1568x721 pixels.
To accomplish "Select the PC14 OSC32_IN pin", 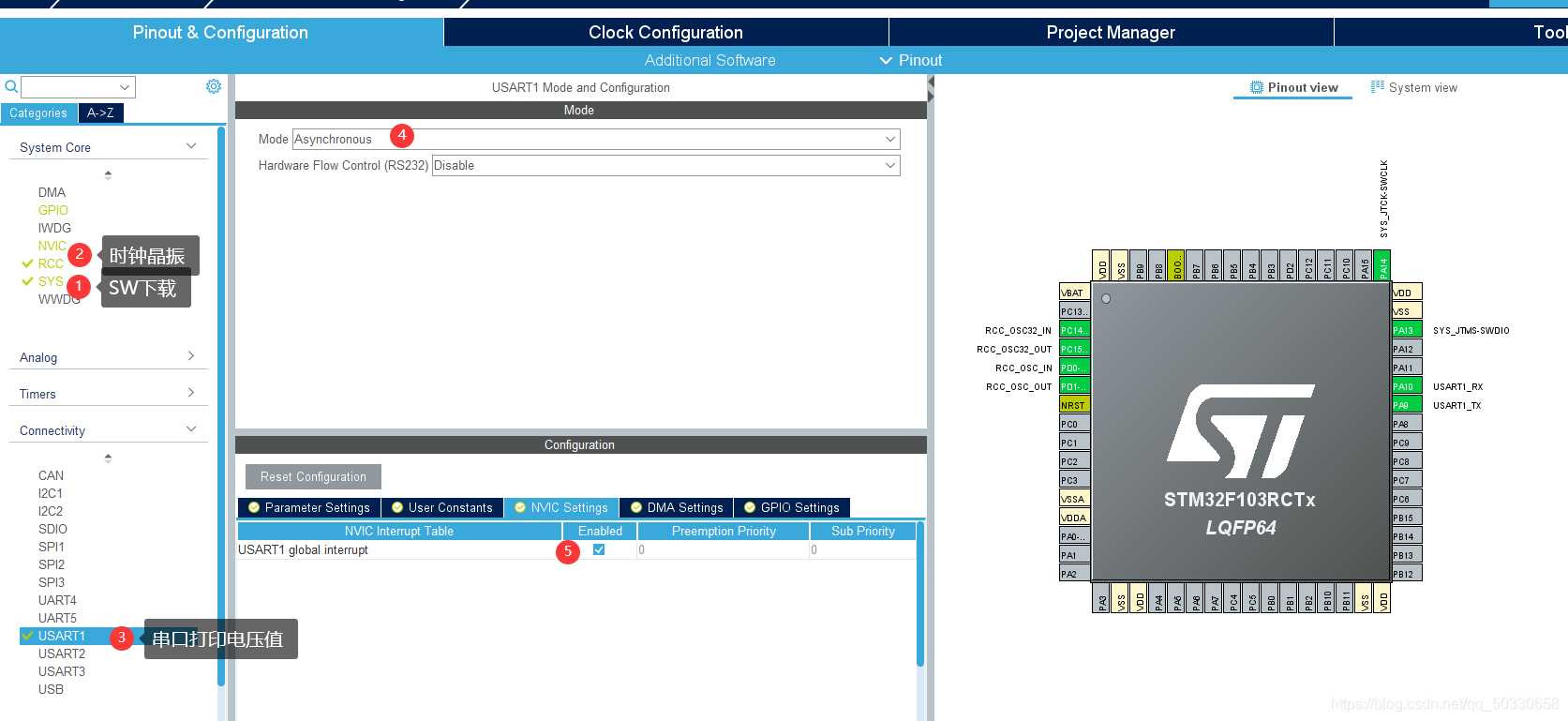I will 1075,330.
